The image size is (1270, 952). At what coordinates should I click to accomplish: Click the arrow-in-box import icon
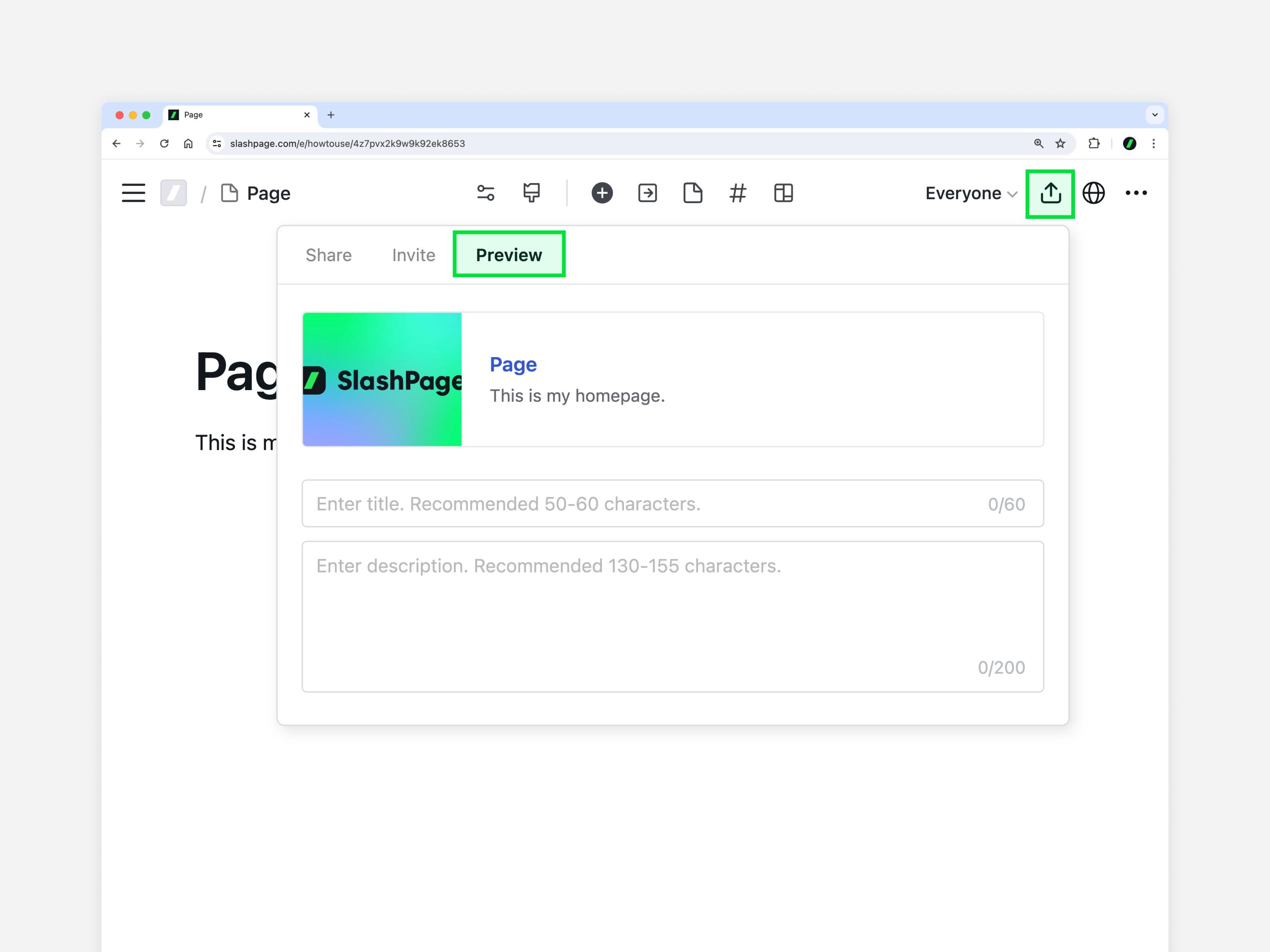point(647,193)
